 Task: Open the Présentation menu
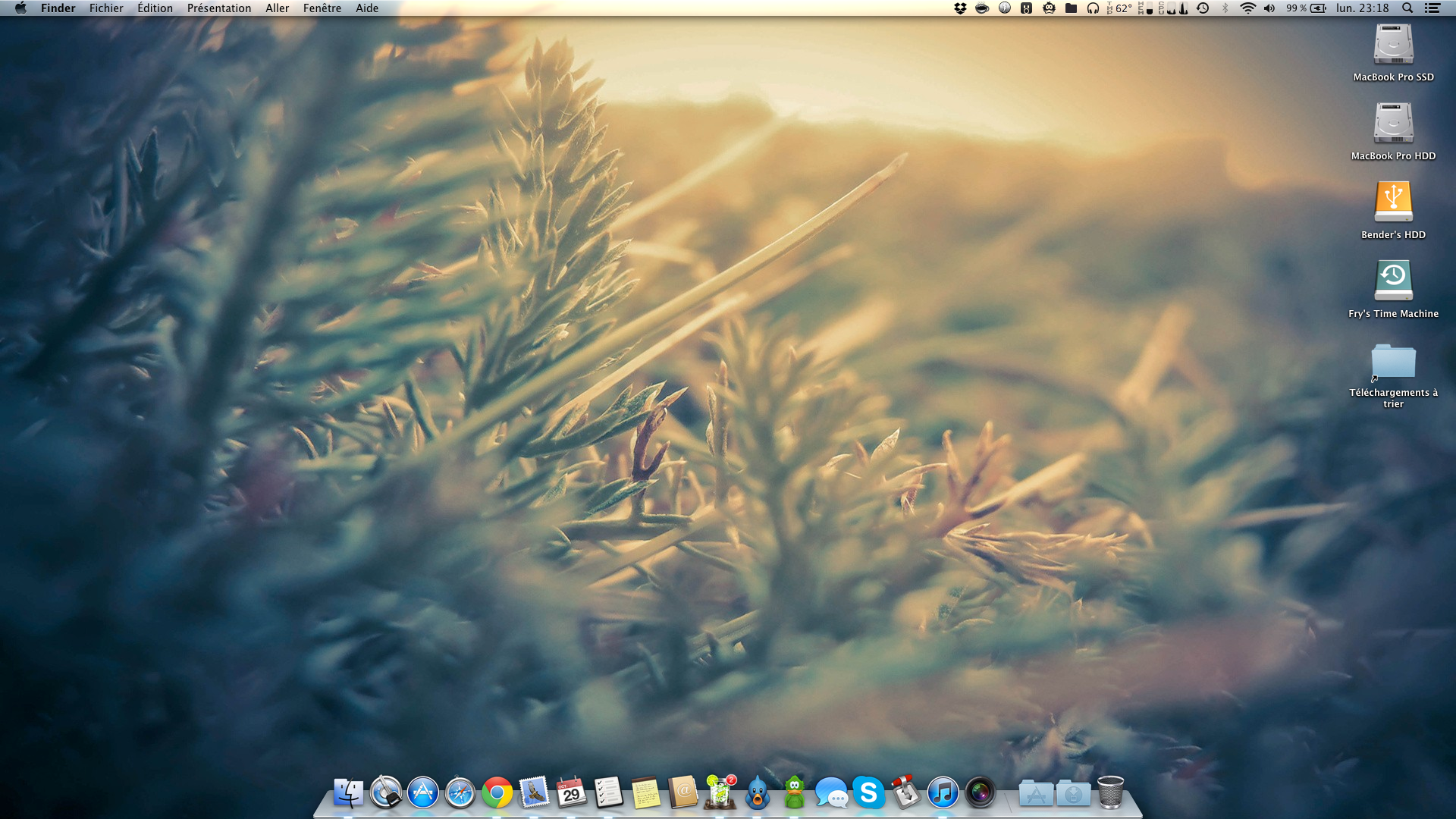(219, 8)
